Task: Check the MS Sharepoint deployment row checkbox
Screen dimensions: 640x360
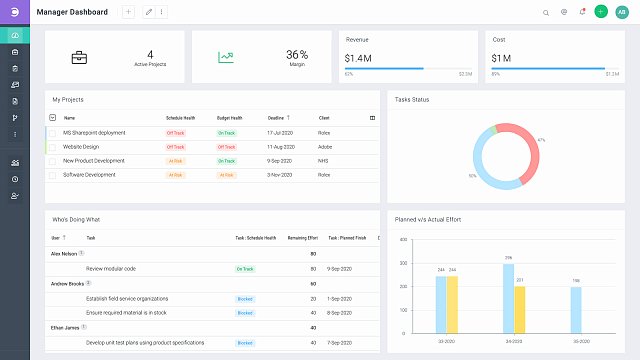Action: [x=52, y=133]
